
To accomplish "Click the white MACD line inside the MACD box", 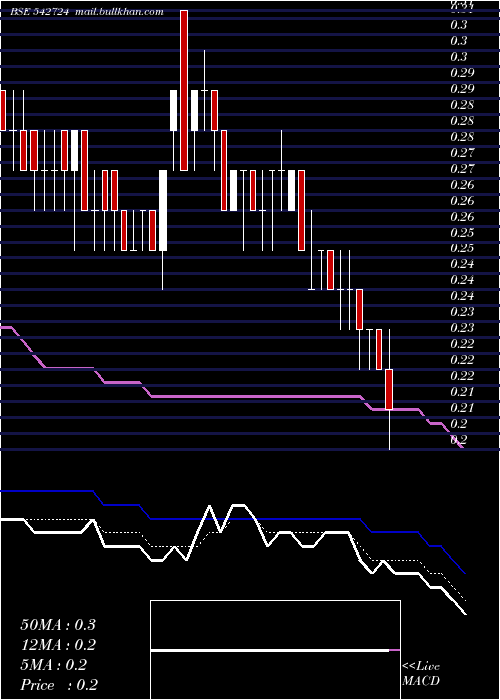I will (x=270, y=650).
